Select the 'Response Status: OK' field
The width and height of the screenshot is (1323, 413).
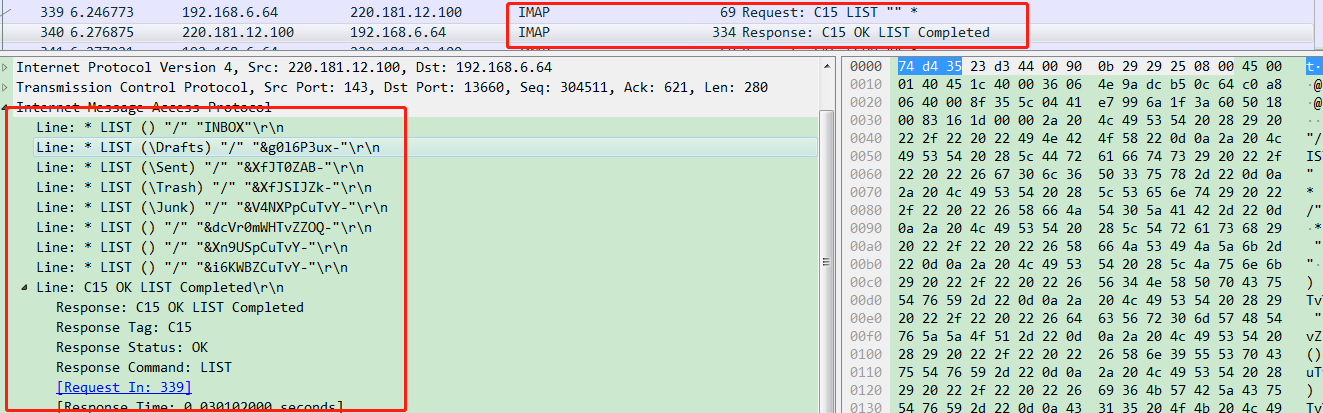[x=410, y=347]
